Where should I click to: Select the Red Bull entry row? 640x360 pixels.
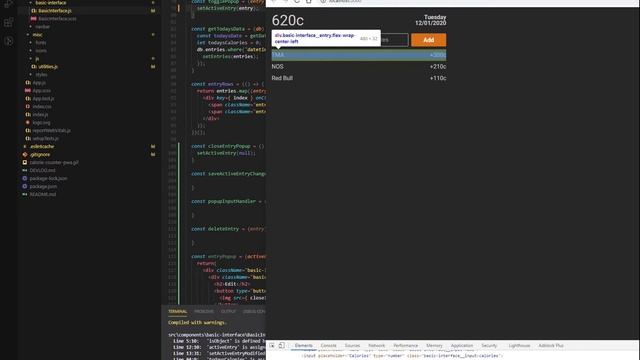pyautogui.click(x=359, y=78)
